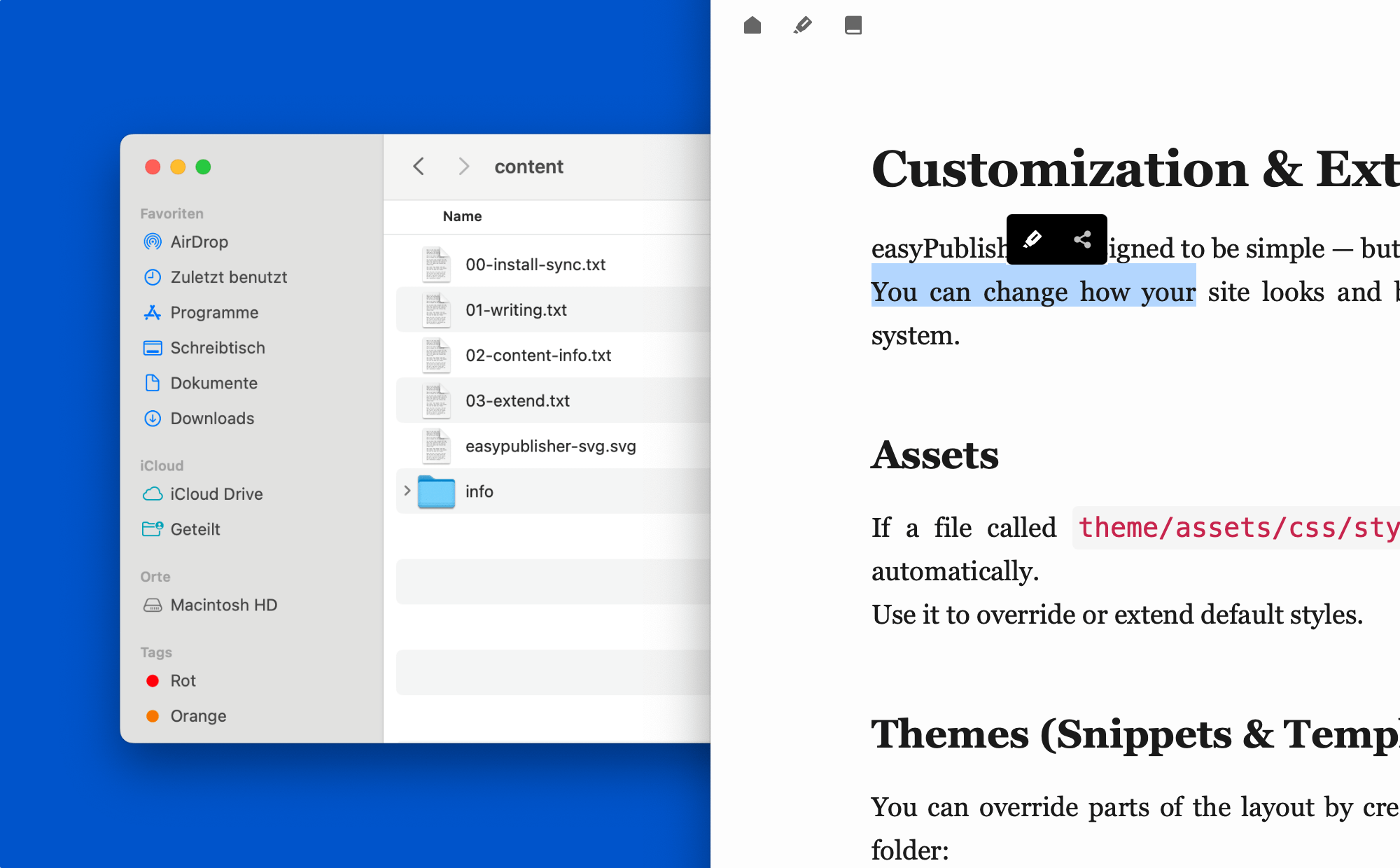
Task: Click the highlighter pen icon in top toolbar
Action: tap(803, 26)
